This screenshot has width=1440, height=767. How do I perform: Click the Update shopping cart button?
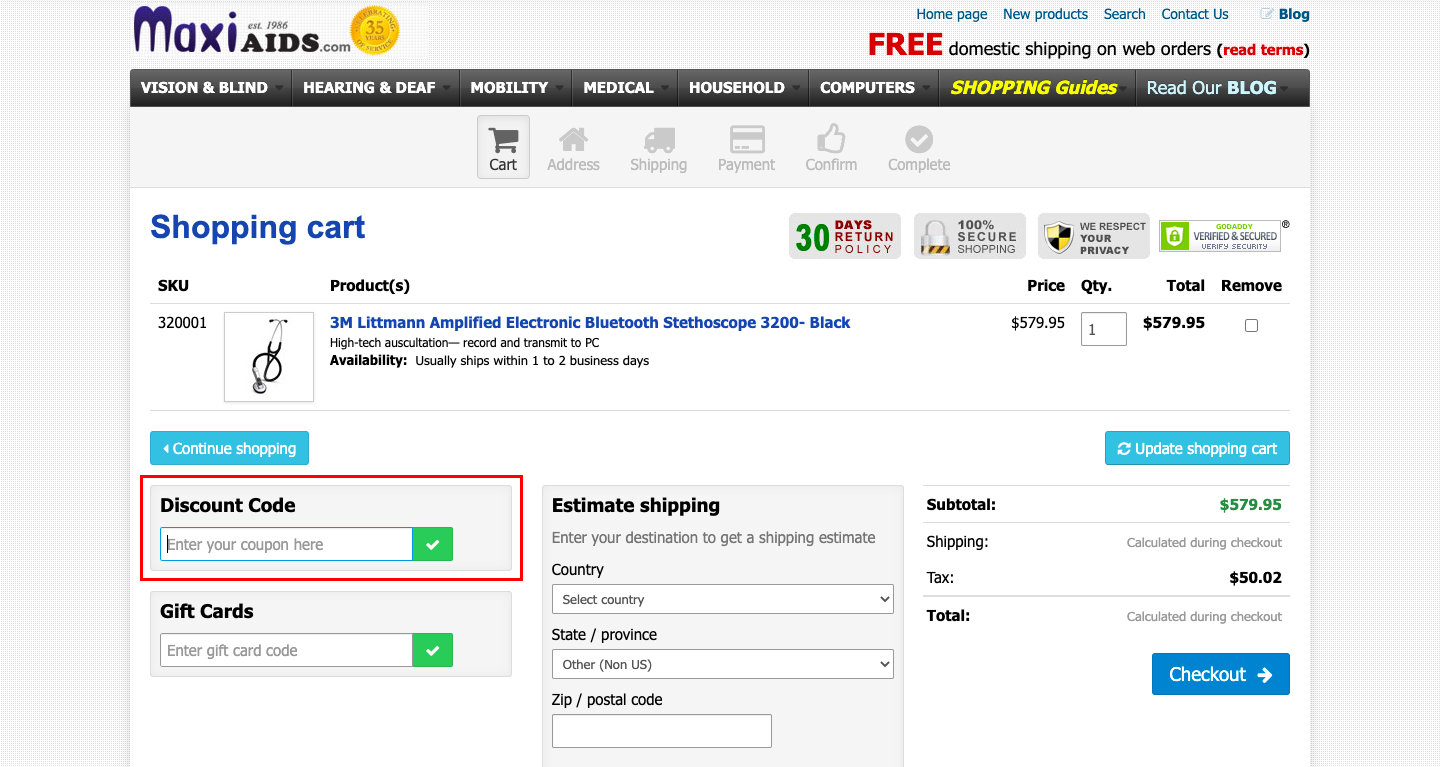[x=1197, y=448]
